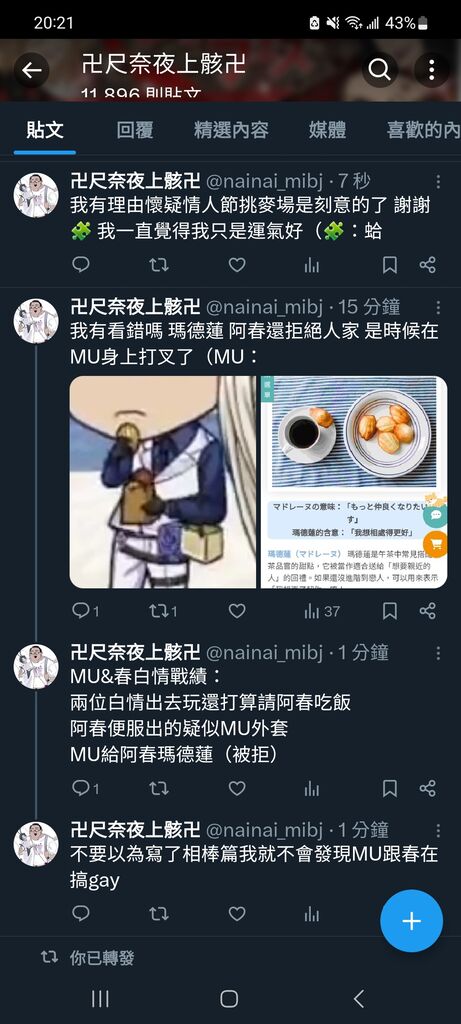Tap the back arrow in the header
The image size is (461, 1024).
point(31,70)
